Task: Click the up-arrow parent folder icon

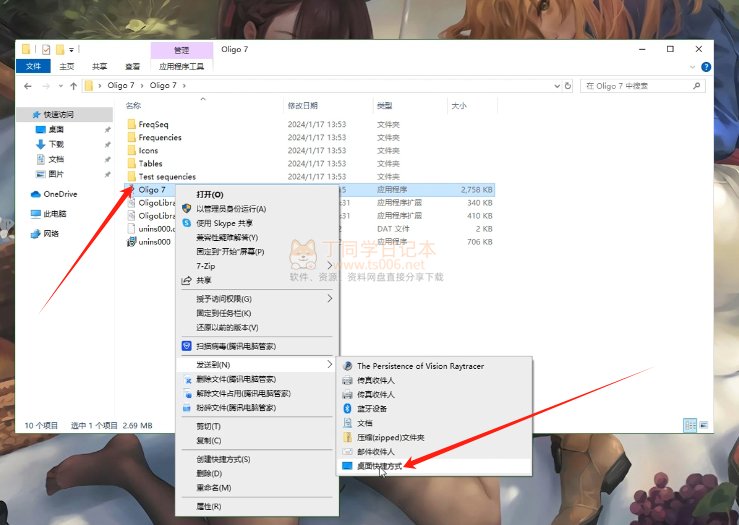Action: coord(74,86)
